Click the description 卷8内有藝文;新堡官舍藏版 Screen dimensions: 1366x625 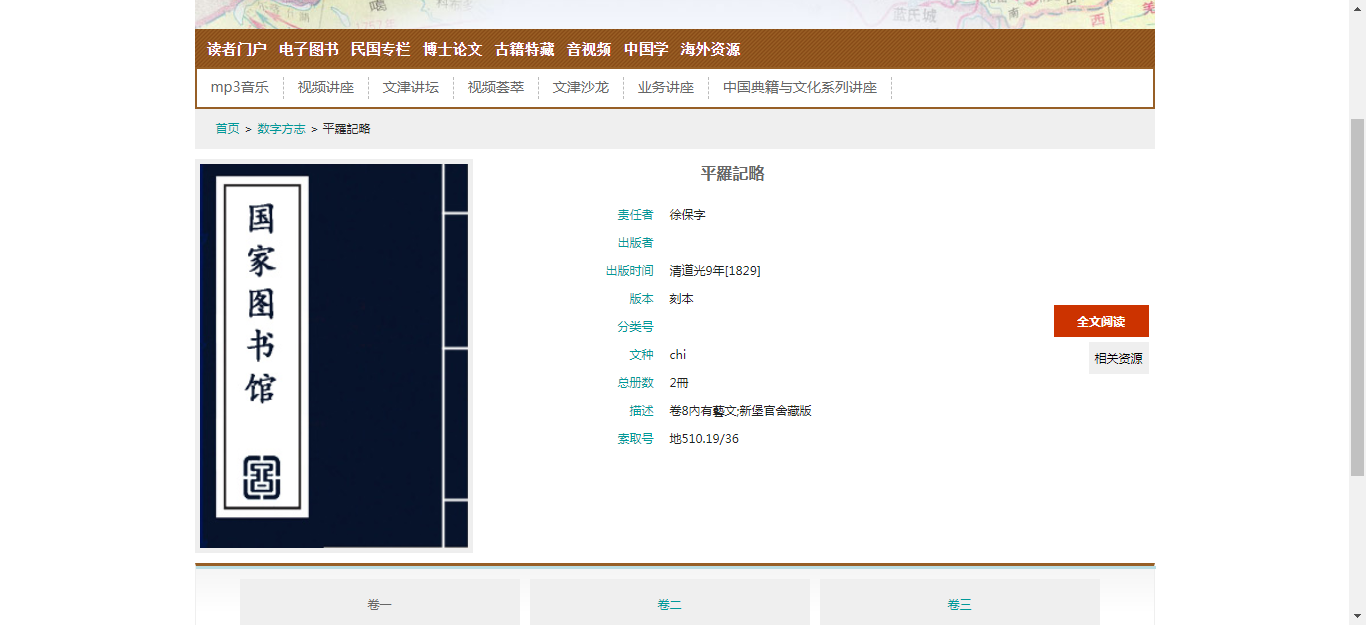(x=741, y=411)
